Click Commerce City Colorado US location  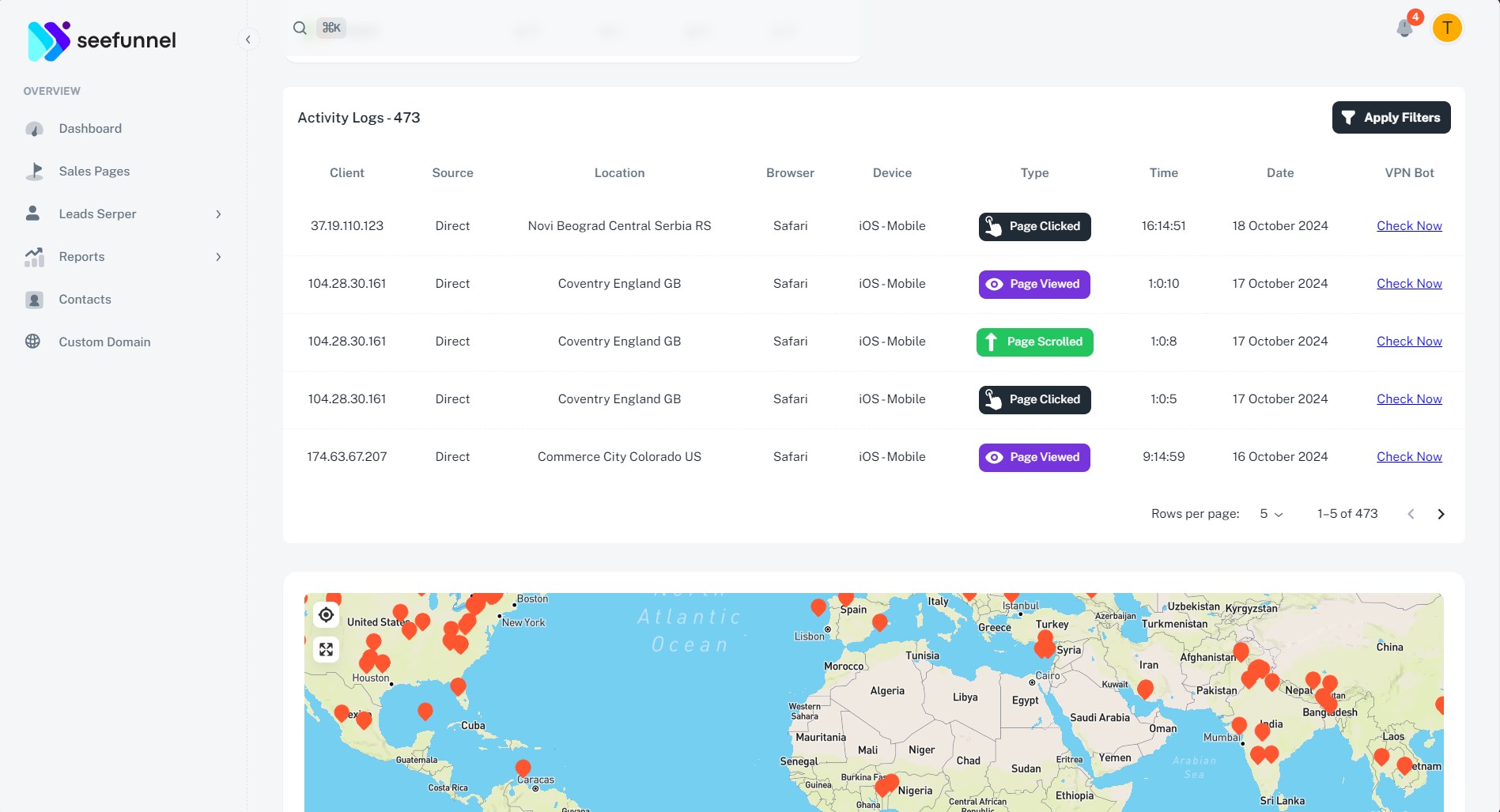pyautogui.click(x=619, y=457)
